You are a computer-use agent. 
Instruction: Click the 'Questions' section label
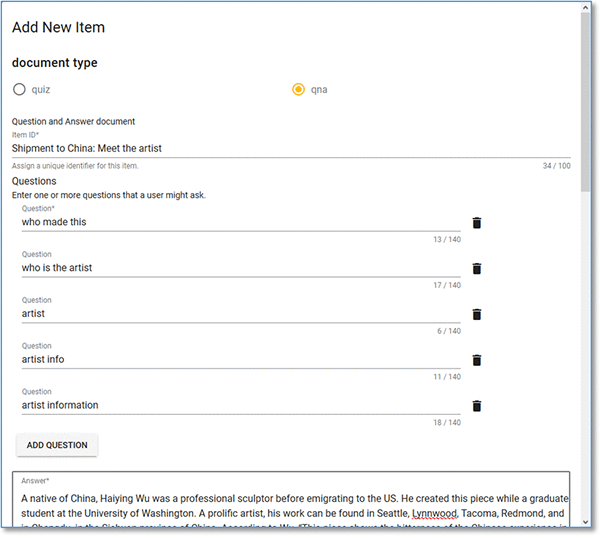[34, 181]
